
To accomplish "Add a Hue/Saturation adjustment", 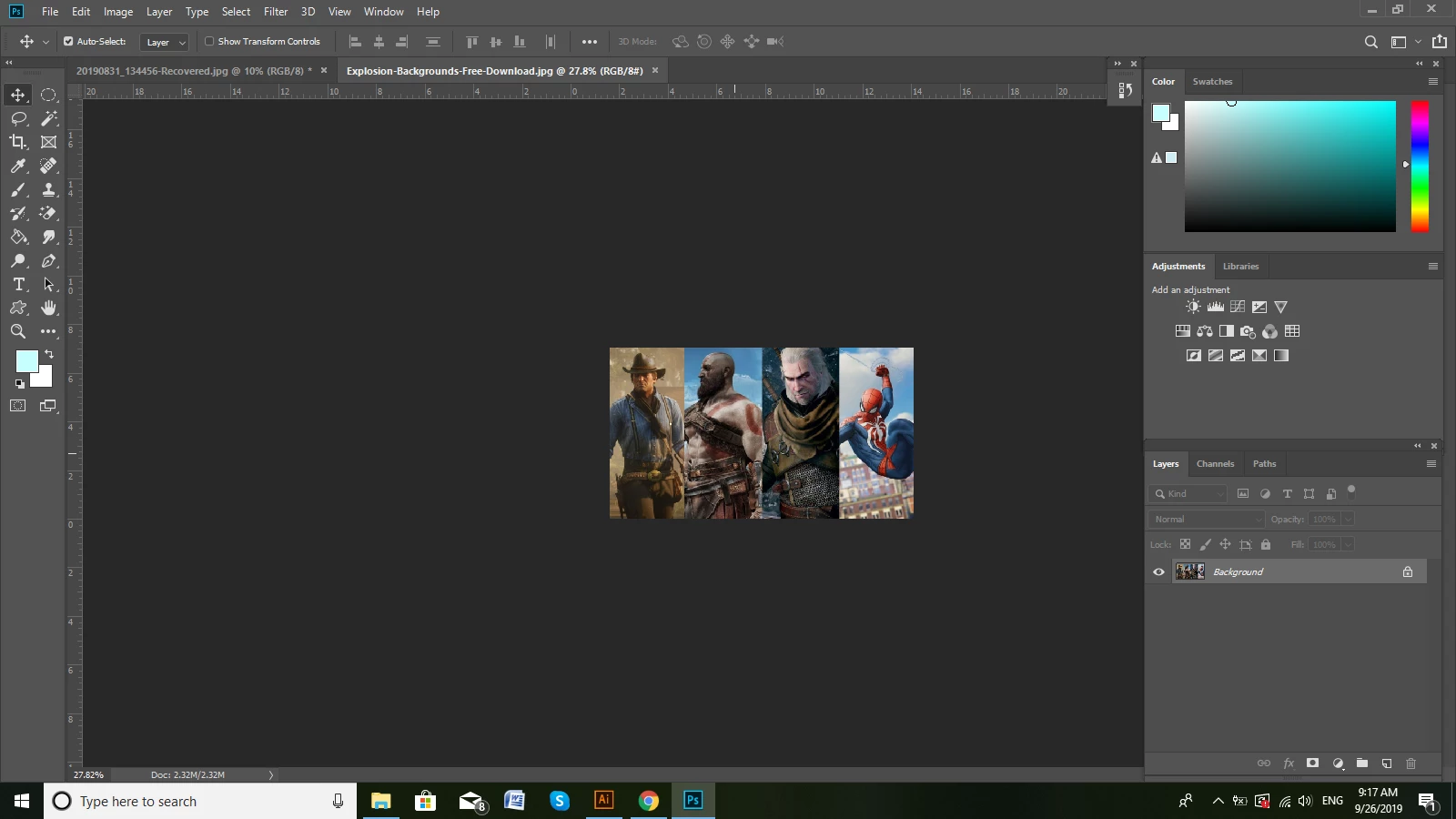I will click(x=1182, y=331).
